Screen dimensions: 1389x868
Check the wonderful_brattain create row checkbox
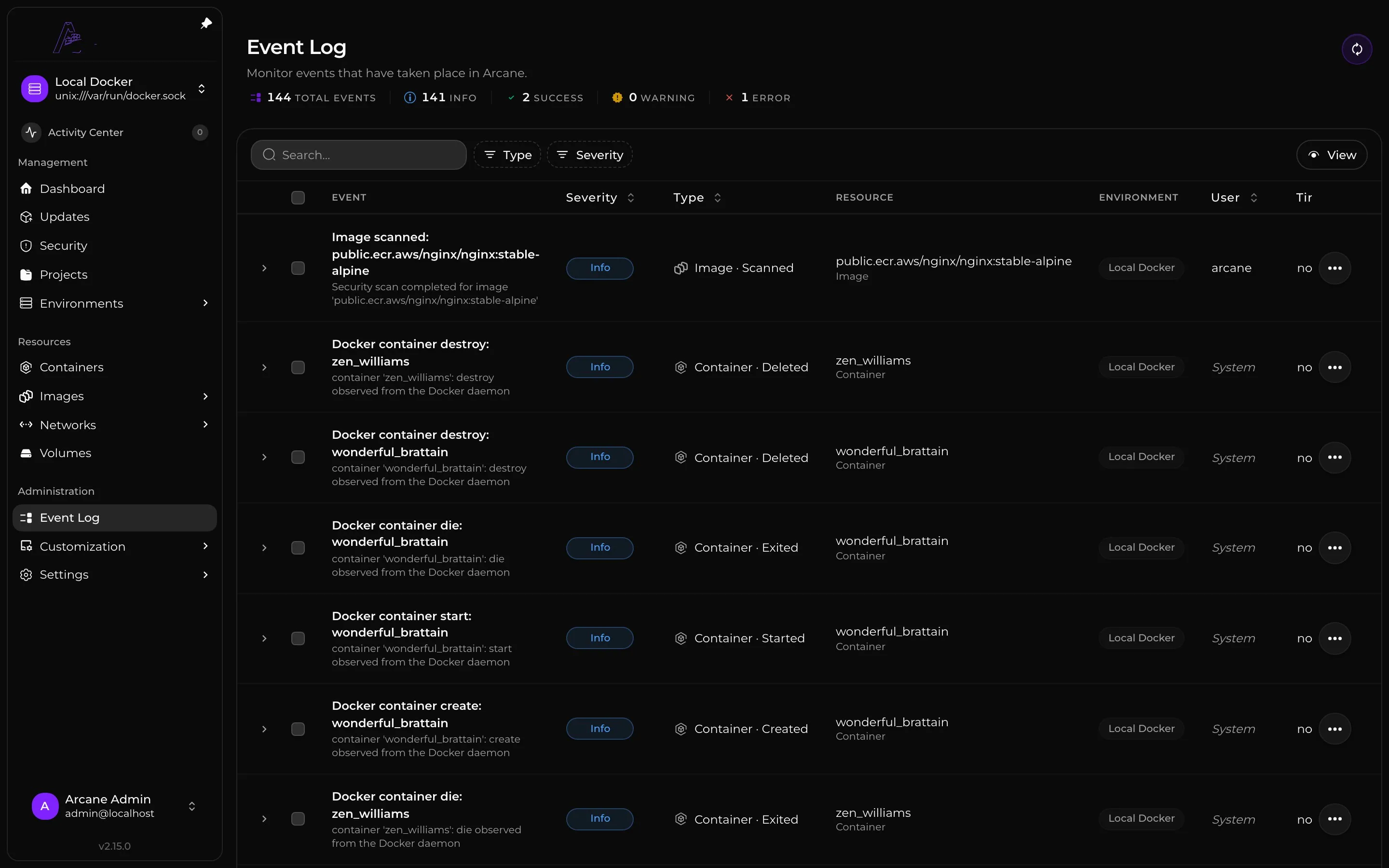pos(298,729)
